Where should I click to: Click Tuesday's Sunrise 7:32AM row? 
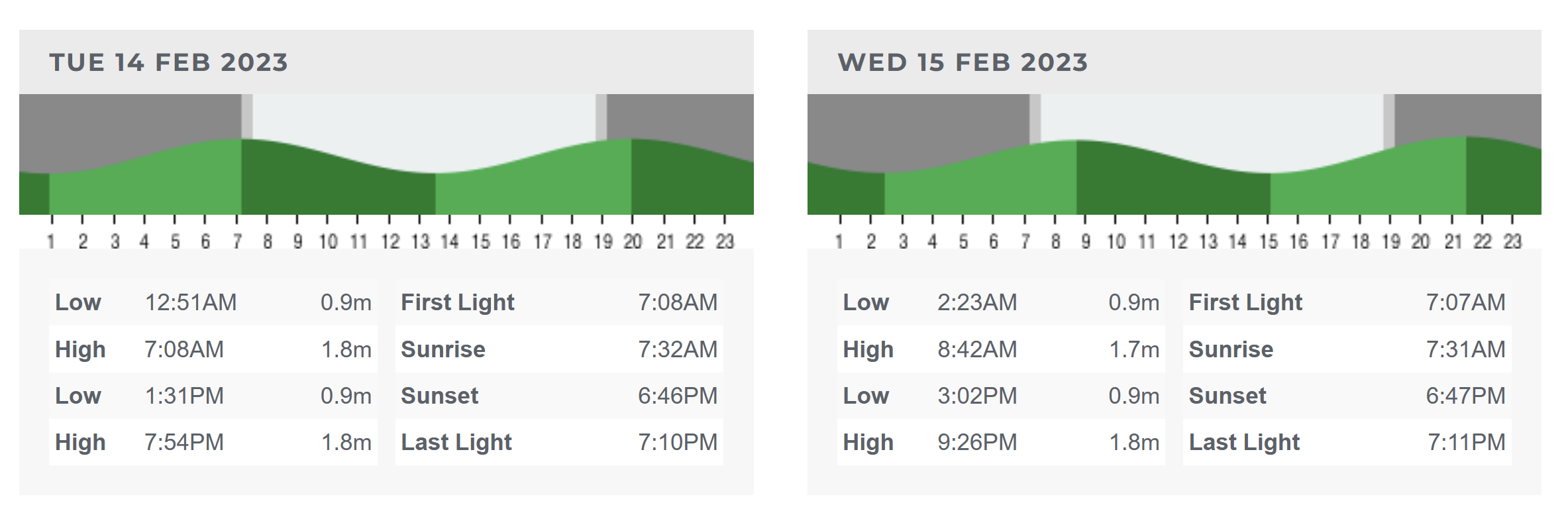559,349
